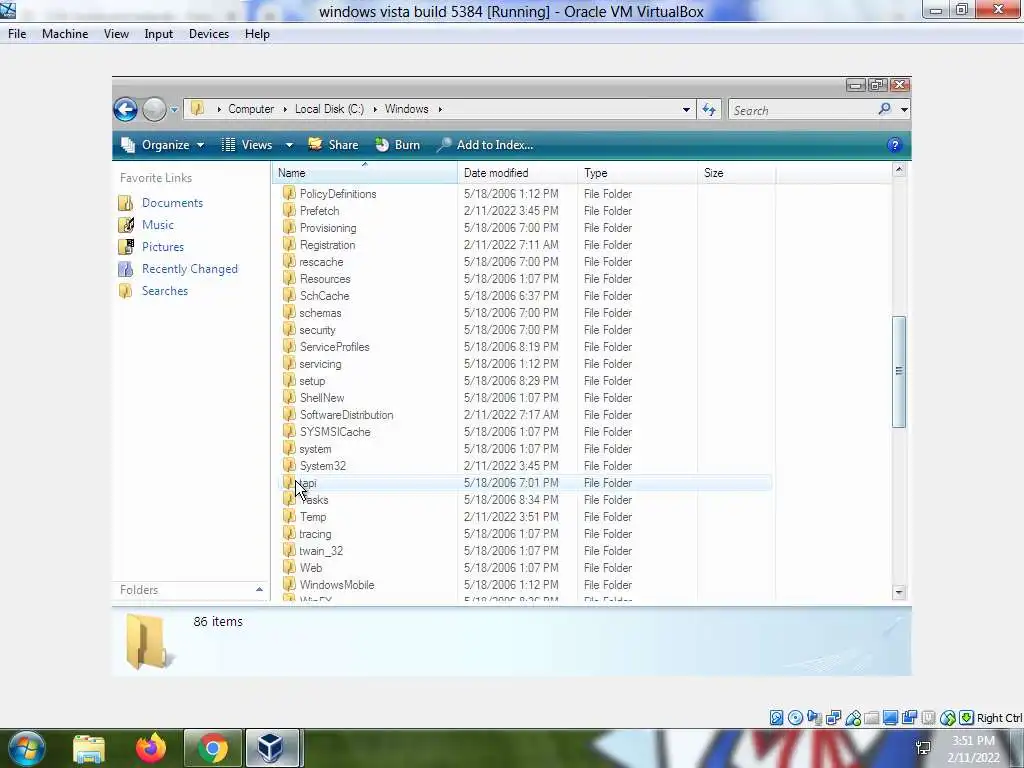This screenshot has height=768, width=1024.
Task: Launch Firefox from the taskbar
Action: click(151, 748)
